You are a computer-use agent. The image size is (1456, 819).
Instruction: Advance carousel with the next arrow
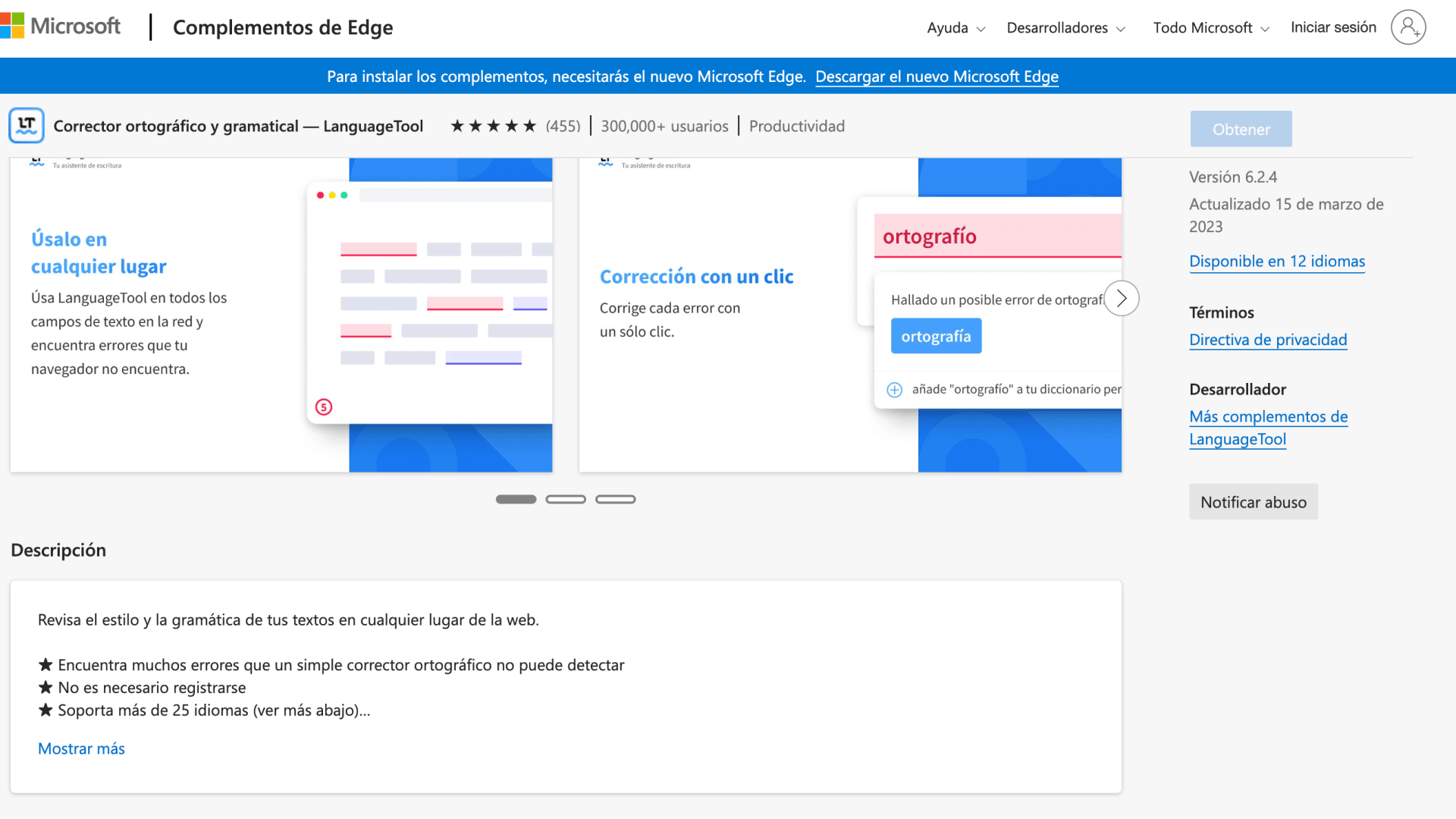click(x=1122, y=298)
